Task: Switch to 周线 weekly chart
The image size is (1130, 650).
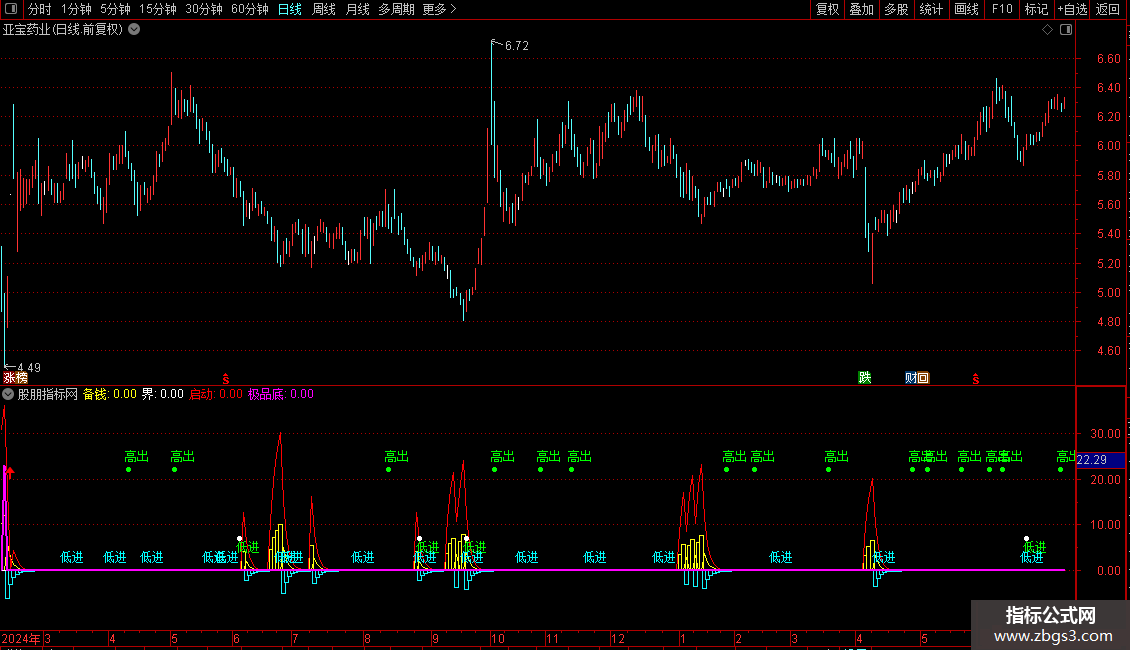Action: pos(324,9)
